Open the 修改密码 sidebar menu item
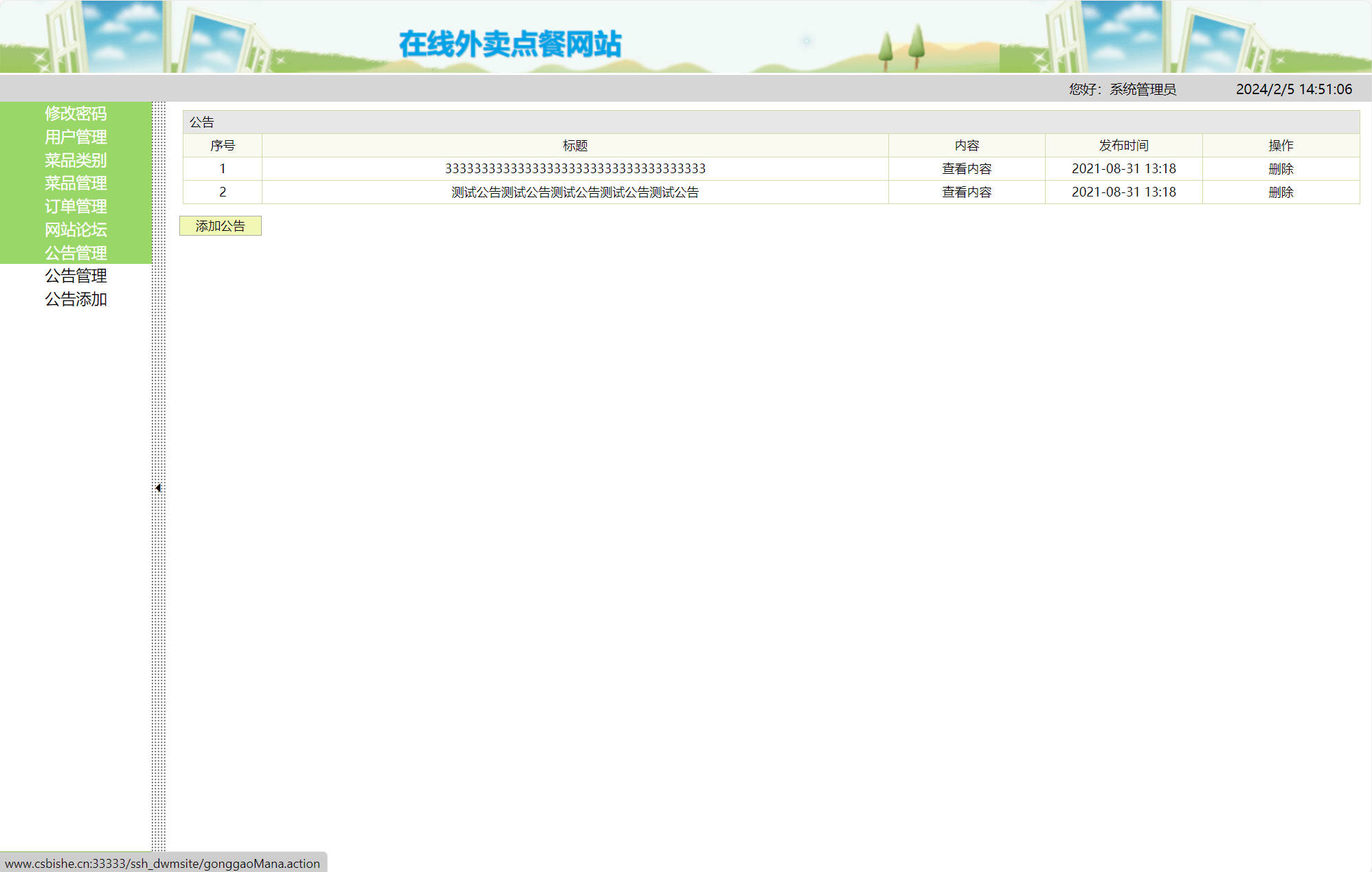Screen dimensions: 1372x872 (76, 114)
